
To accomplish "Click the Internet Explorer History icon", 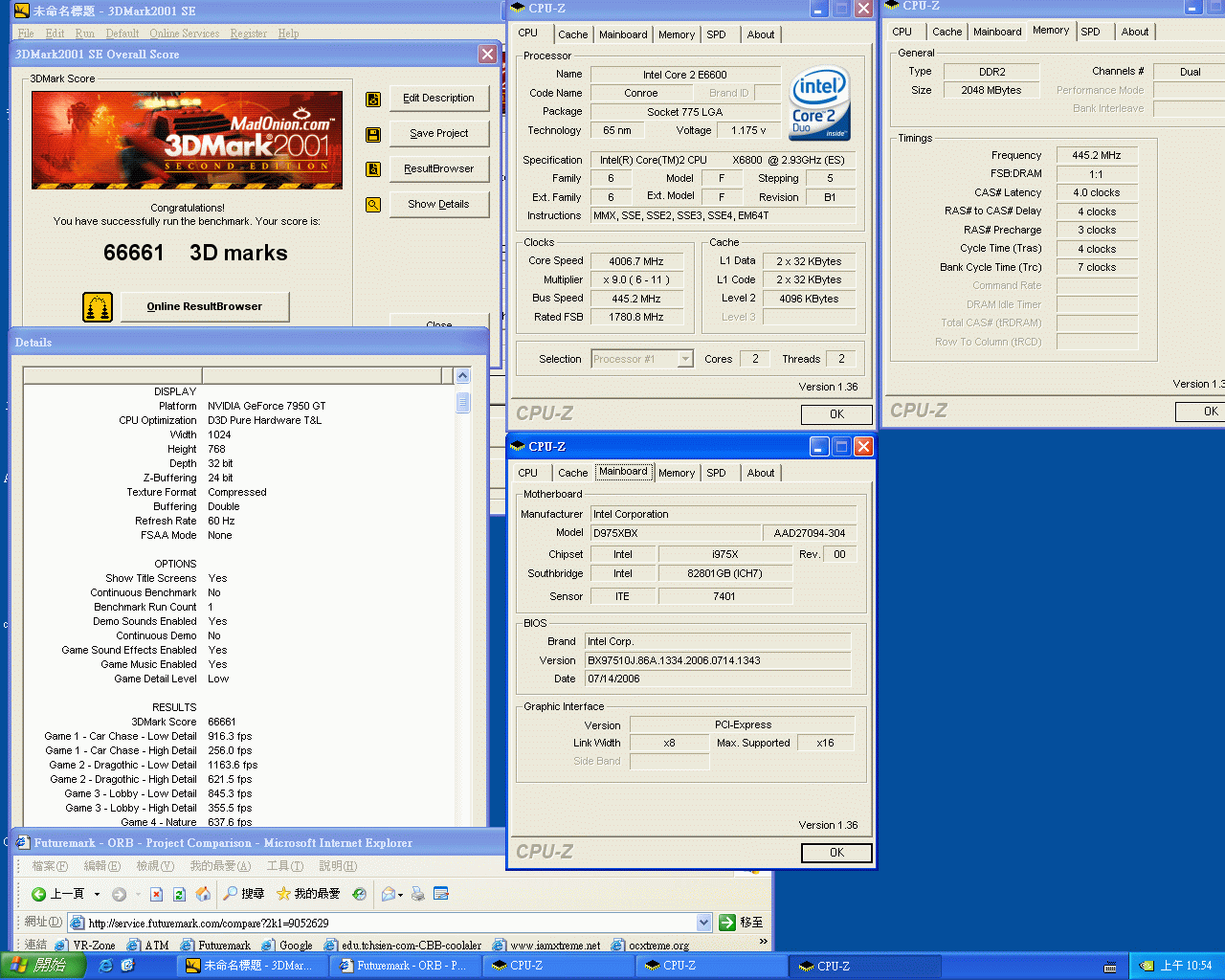I will coord(359,894).
